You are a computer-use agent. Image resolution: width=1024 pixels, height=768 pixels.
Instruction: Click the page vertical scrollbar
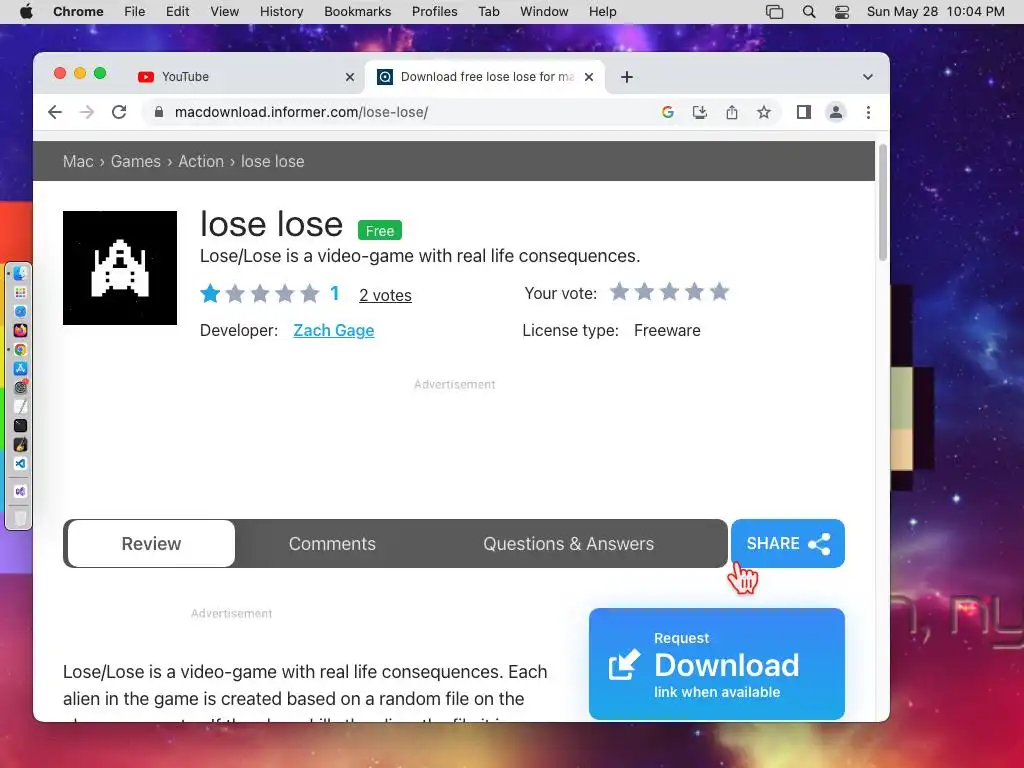coord(883,202)
